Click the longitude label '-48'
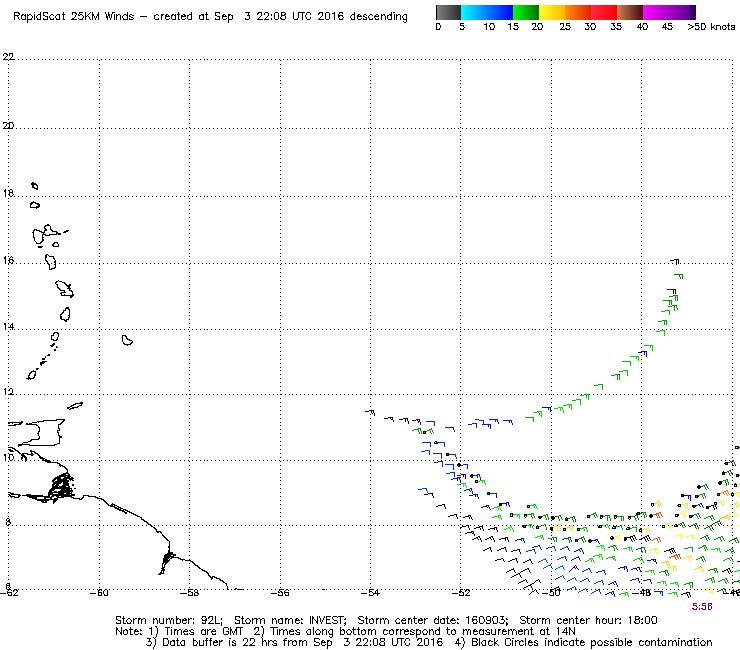The height and width of the screenshot is (650, 740). tap(642, 593)
